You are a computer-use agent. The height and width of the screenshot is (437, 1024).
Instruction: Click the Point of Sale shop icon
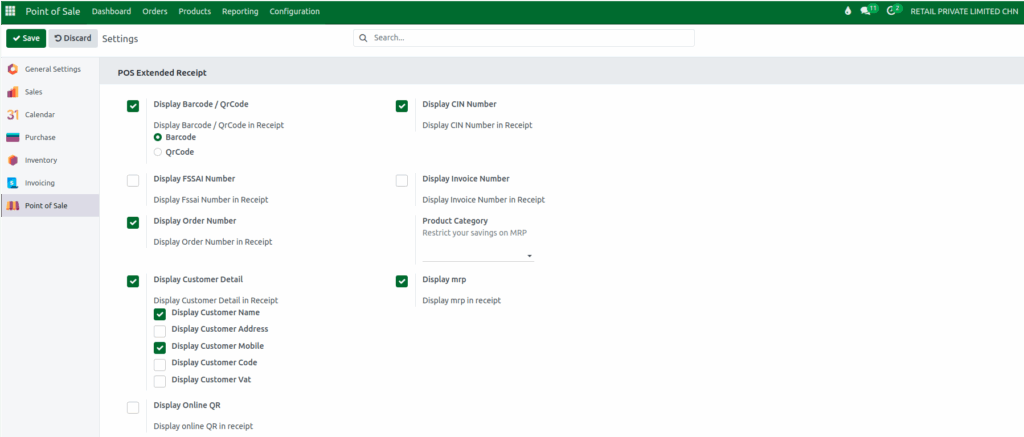point(12,206)
